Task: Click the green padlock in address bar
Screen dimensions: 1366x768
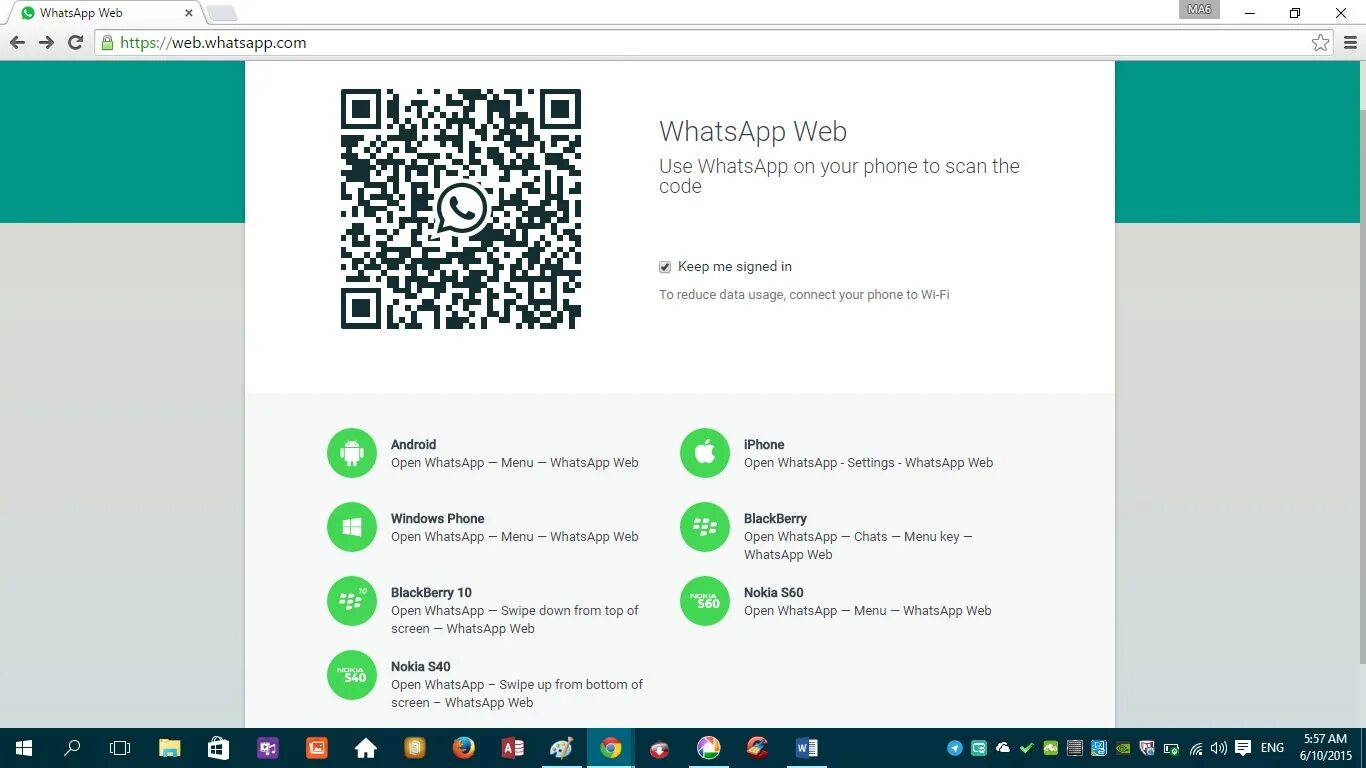Action: coord(108,43)
